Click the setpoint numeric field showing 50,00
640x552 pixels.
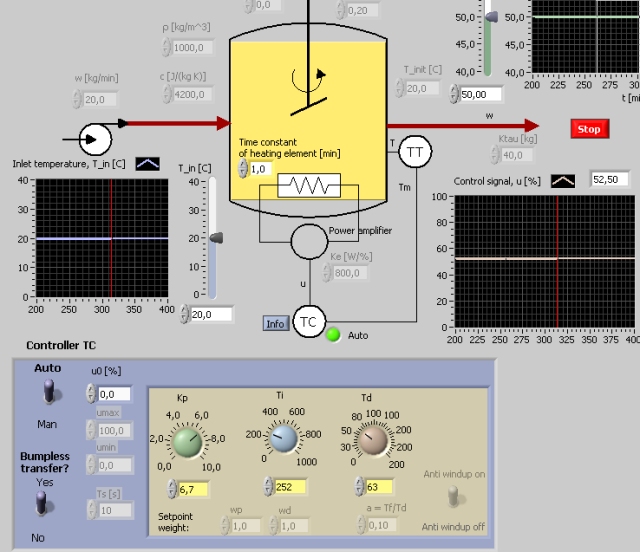(481, 94)
